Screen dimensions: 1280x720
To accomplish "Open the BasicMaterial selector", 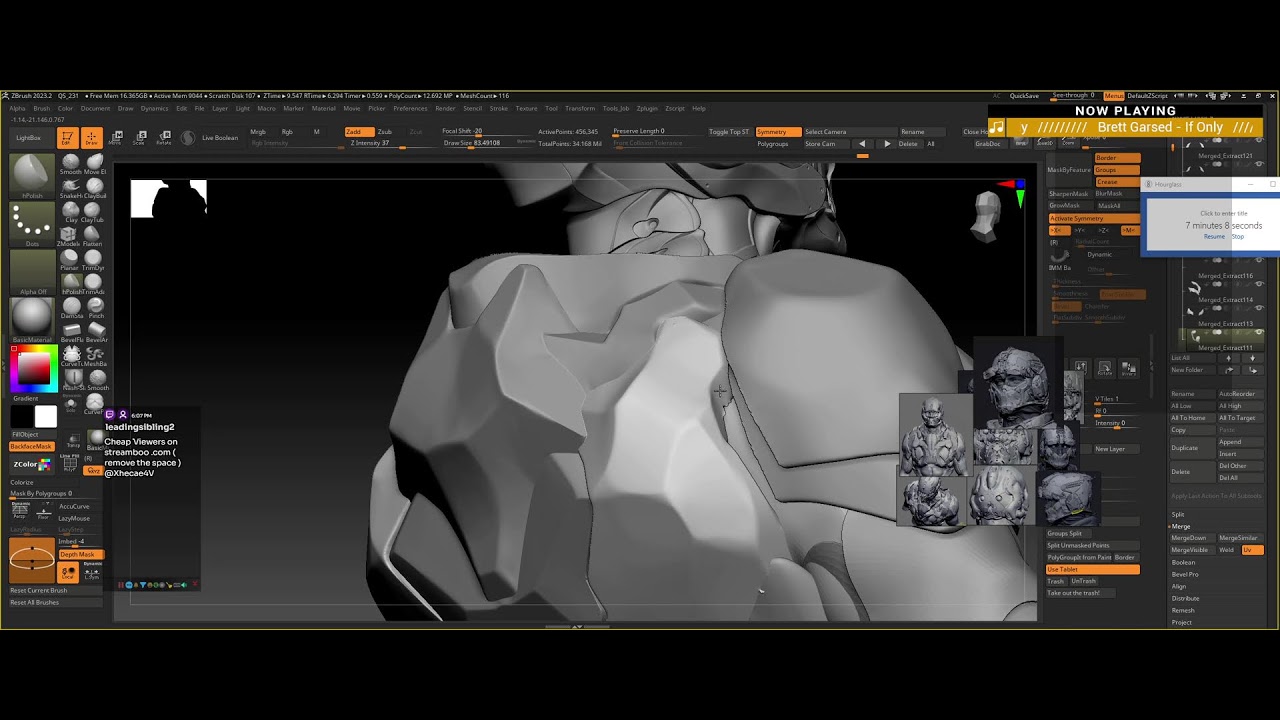I will (32, 320).
